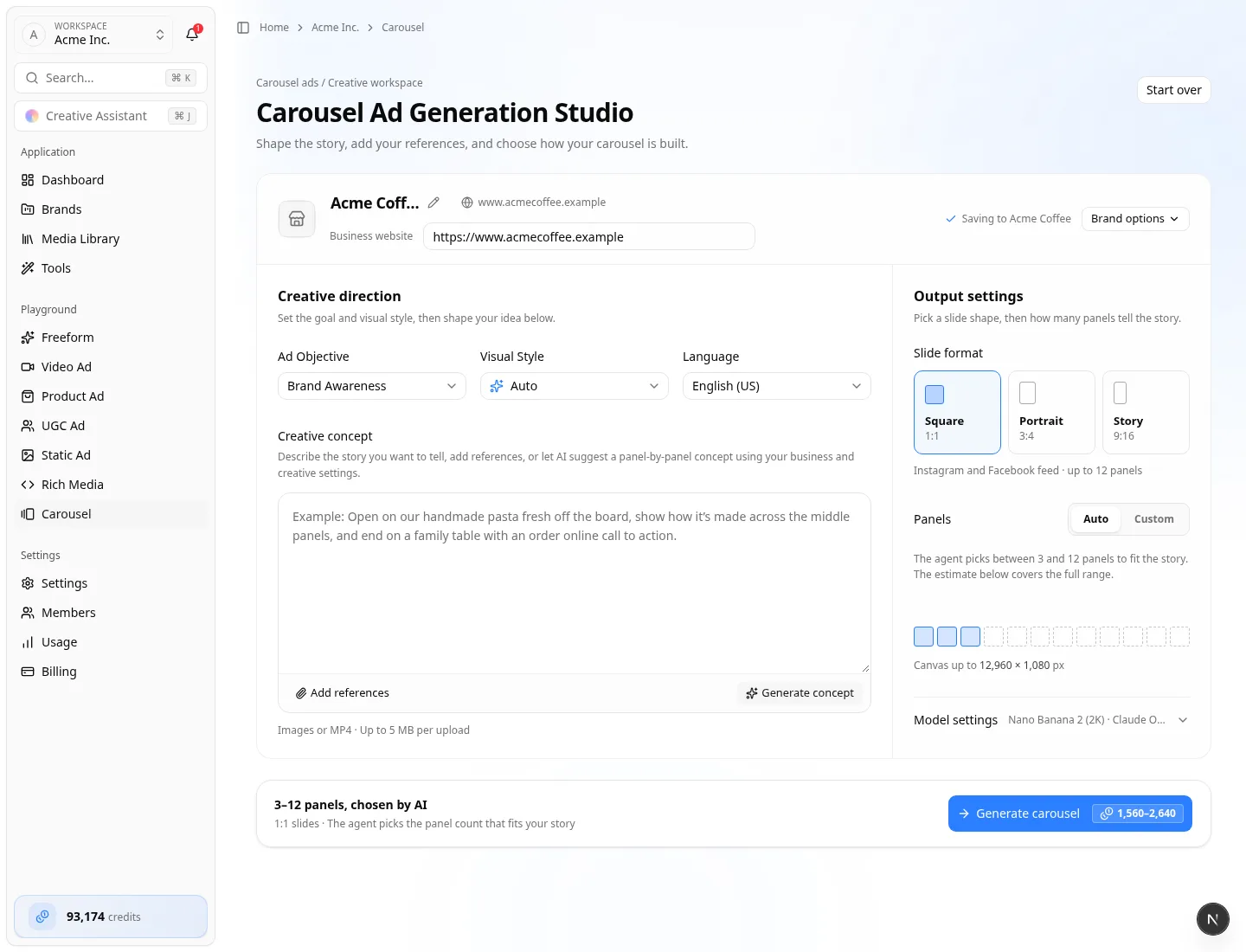Open Members in the sidebar
Image resolution: width=1246 pixels, height=952 pixels.
(x=111, y=613)
